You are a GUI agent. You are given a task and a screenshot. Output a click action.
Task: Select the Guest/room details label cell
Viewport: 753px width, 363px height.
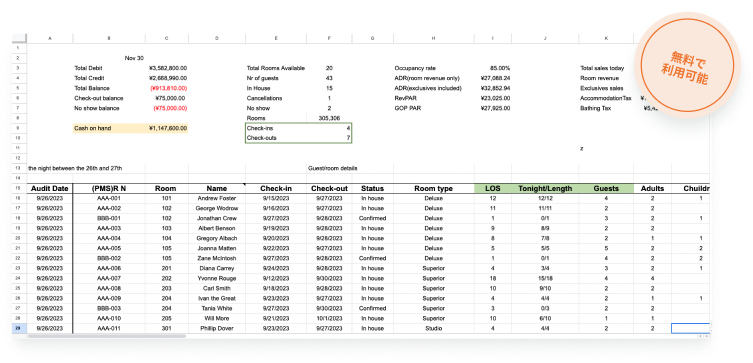[332, 168]
